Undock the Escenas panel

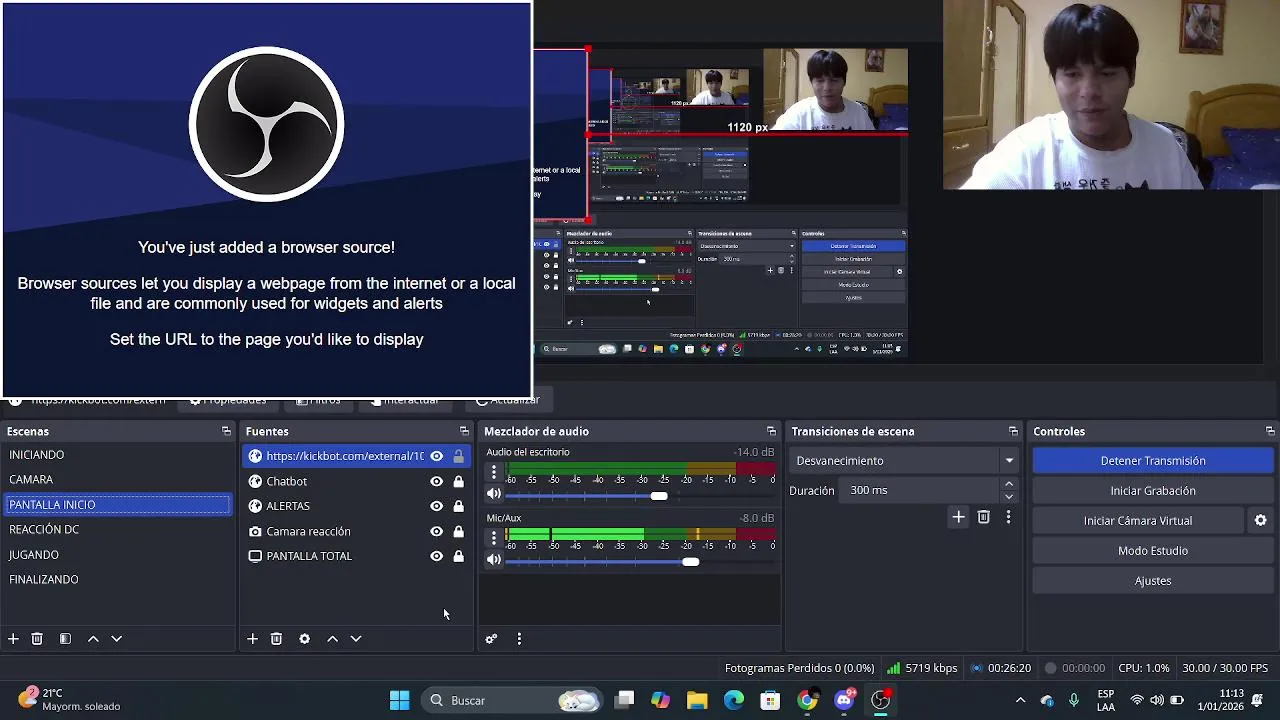click(226, 431)
